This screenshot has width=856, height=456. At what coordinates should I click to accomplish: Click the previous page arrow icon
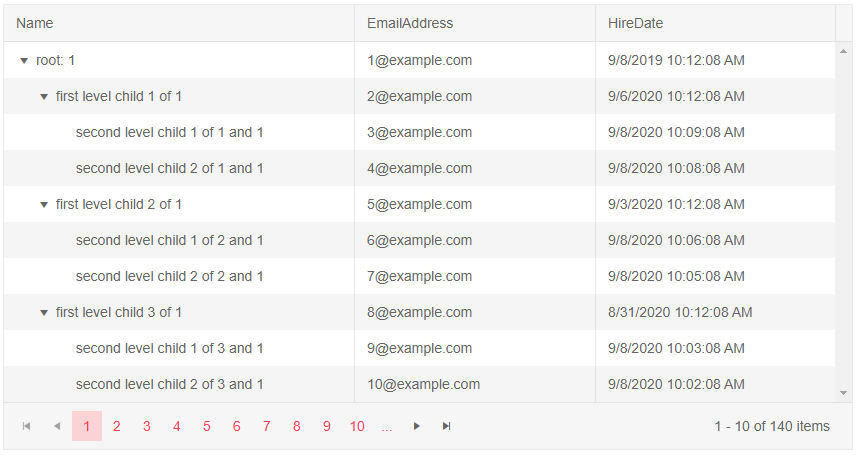pos(57,426)
